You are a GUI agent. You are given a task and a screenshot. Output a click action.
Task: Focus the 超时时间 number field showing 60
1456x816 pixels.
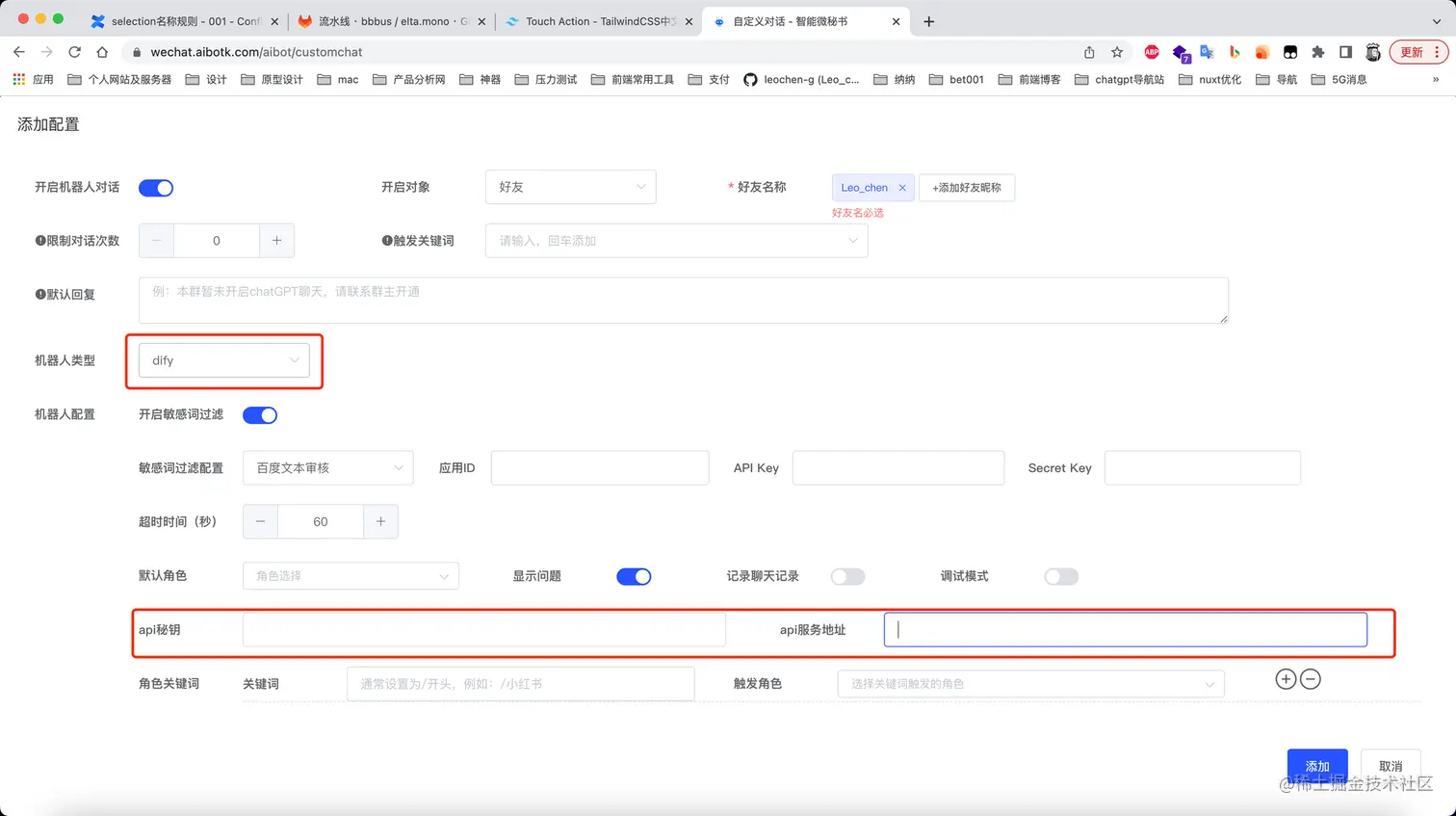321,522
